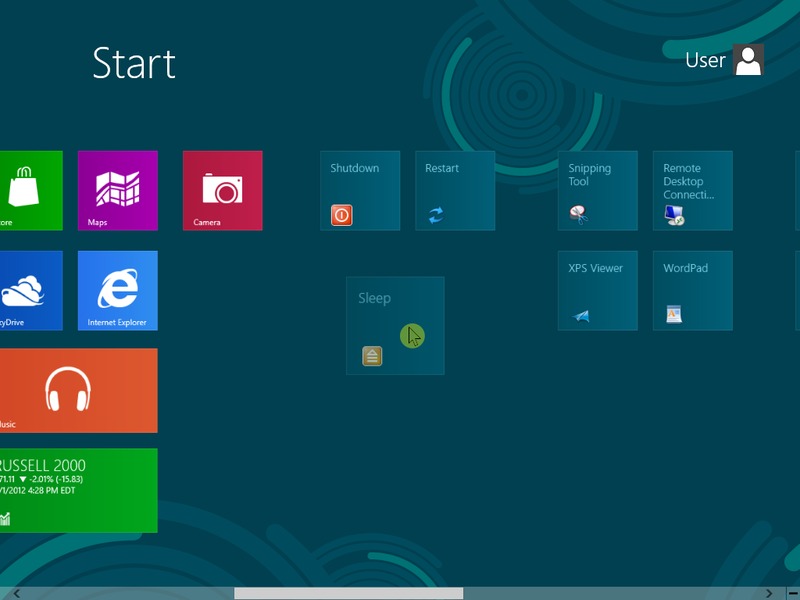
Task: Select the Sleep tile
Action: [395, 325]
